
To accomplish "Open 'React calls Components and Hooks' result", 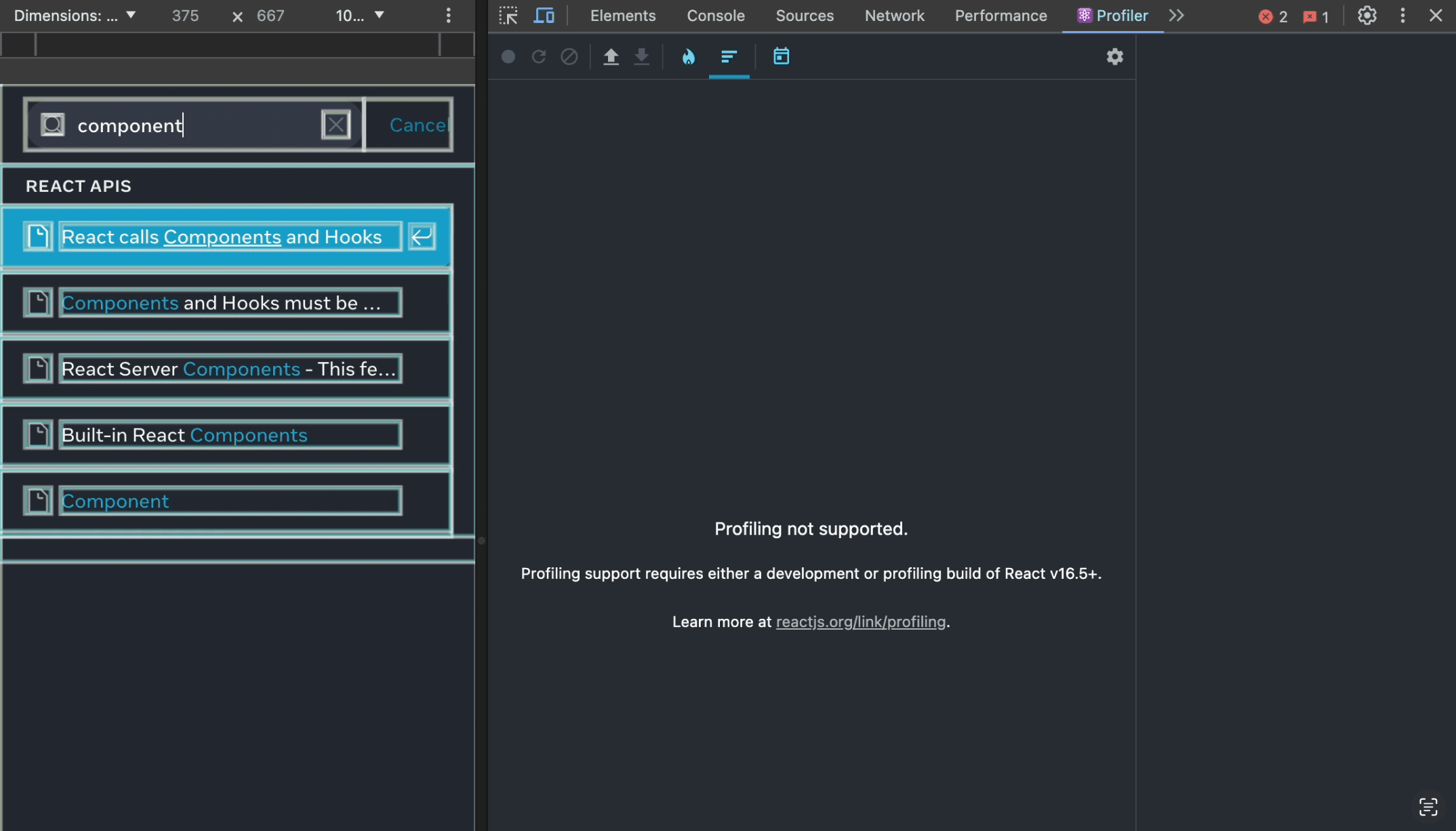I will point(227,237).
